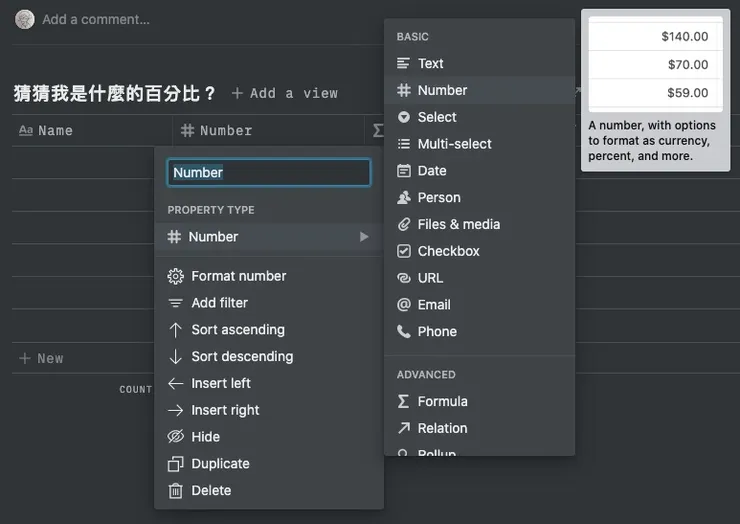740x524 pixels.
Task: Click the Date calendar icon
Action: coord(404,171)
